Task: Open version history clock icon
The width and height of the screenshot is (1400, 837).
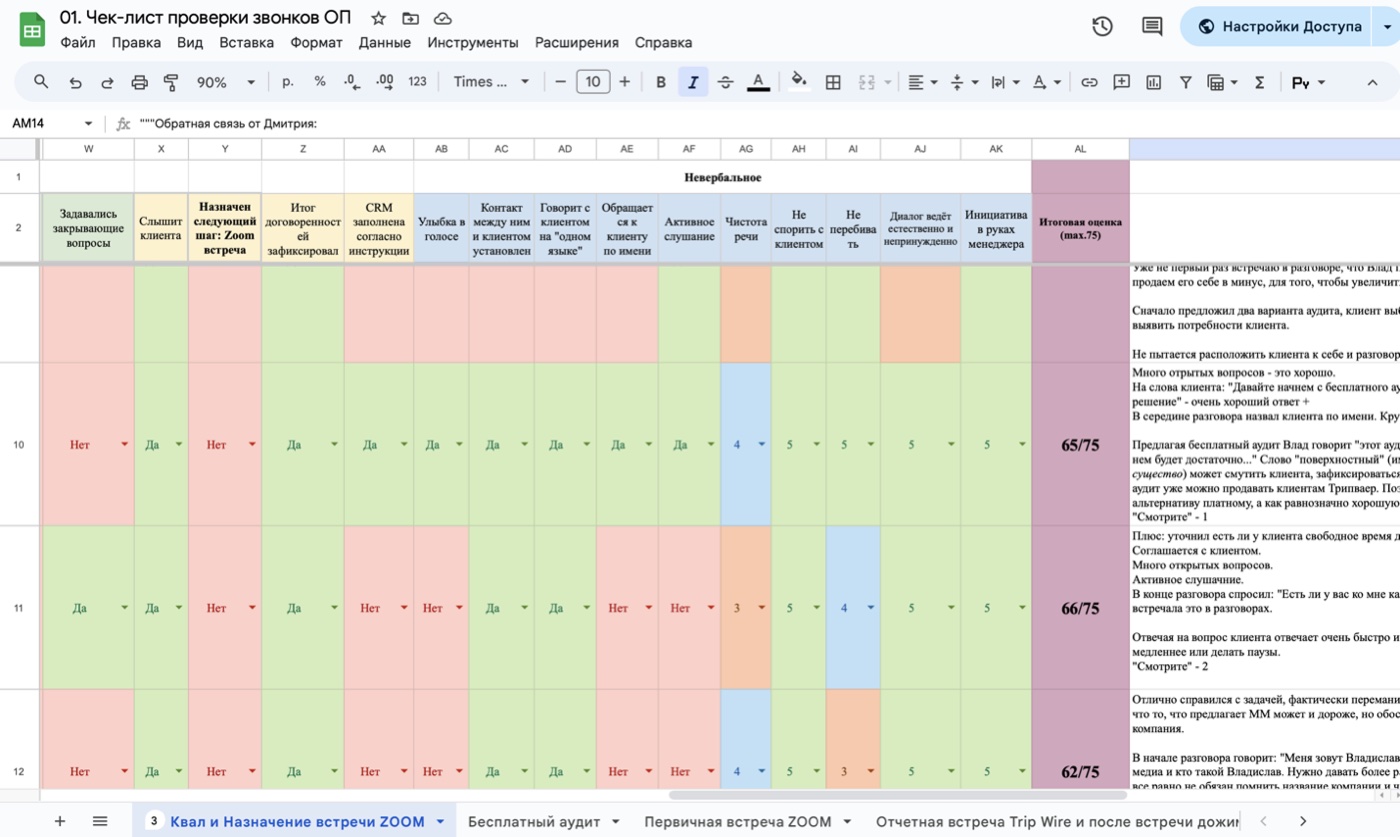Action: 1102,27
